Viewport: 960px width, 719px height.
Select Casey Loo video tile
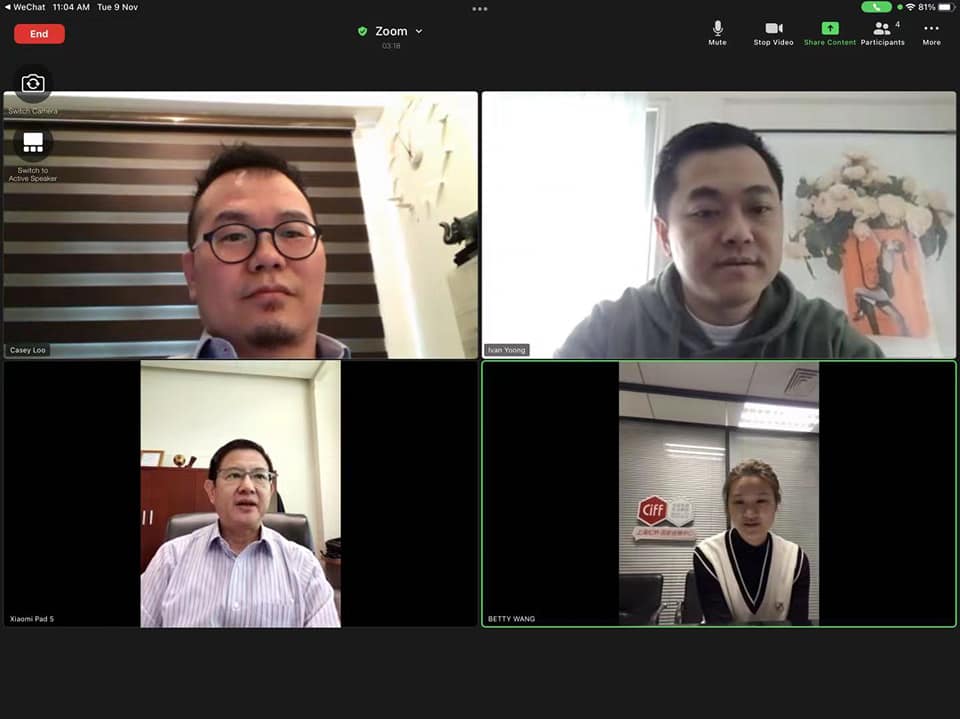click(241, 225)
